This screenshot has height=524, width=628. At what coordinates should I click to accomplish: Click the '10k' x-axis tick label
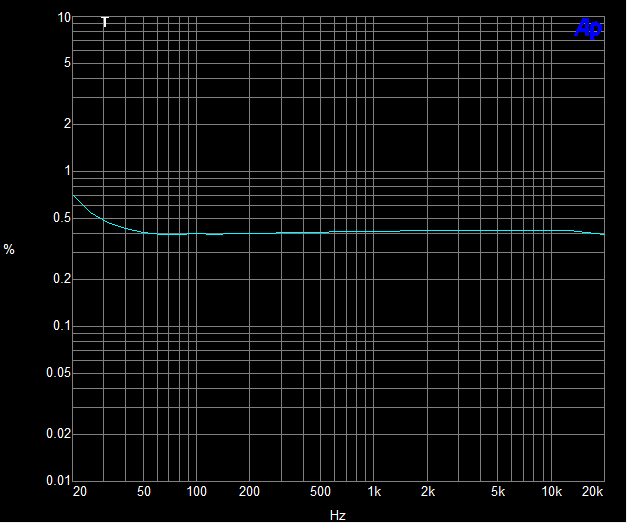click(552, 492)
